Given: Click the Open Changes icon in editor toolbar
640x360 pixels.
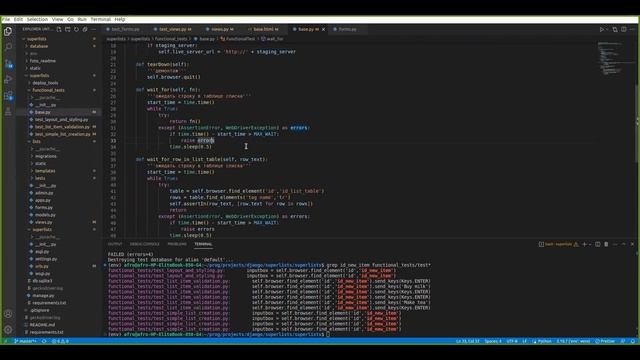Looking at the screenshot, I should tap(615, 29).
